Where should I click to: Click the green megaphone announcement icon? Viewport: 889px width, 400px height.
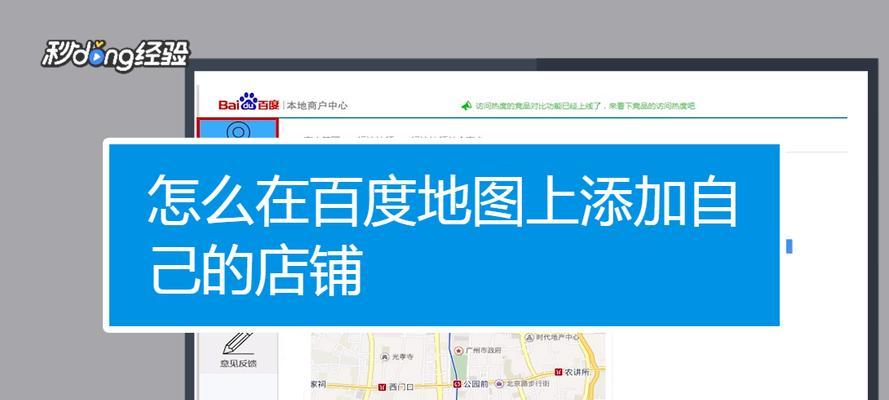pos(466,105)
